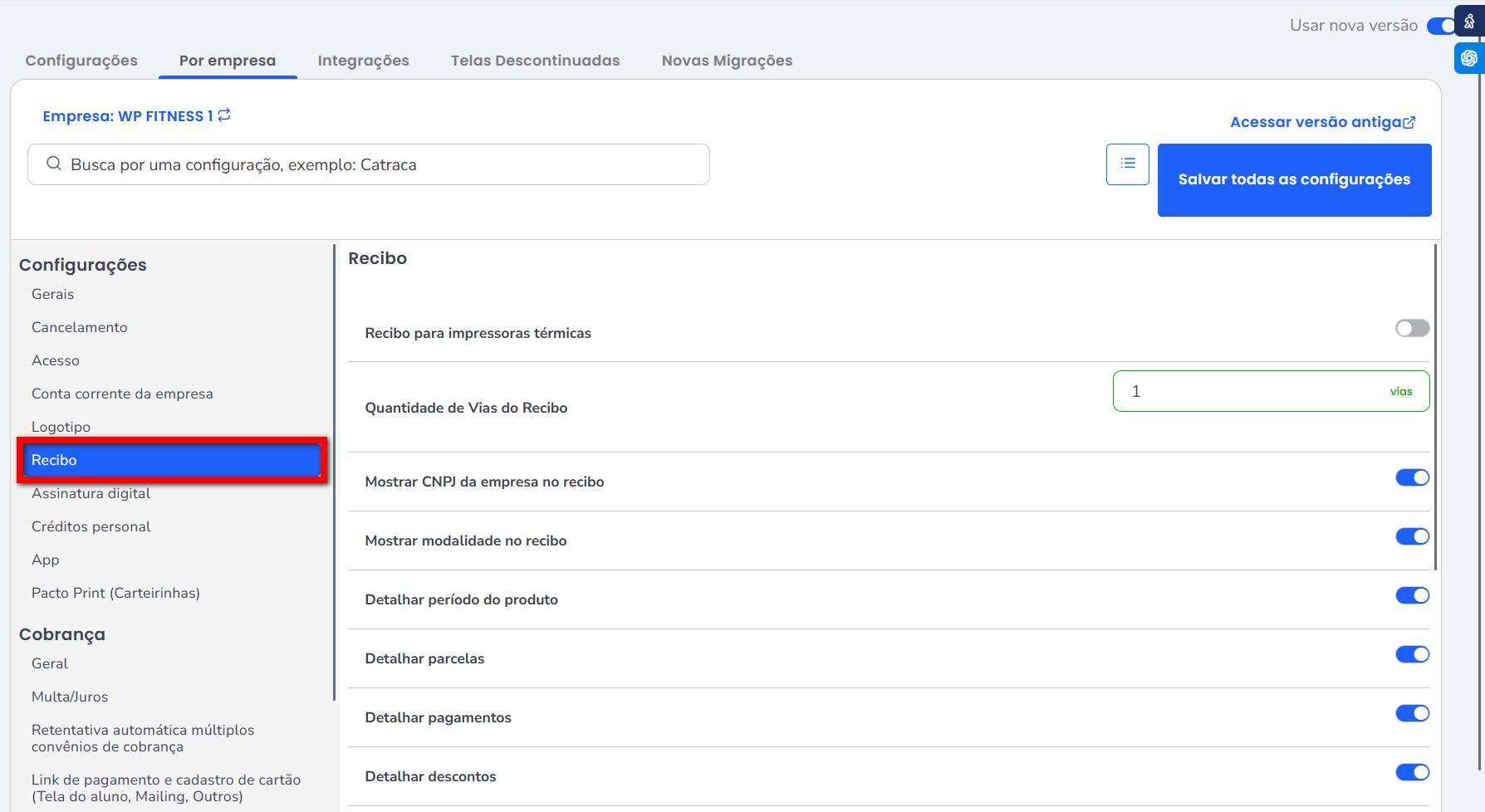Select Assinatura digital in the sidebar
1485x812 pixels.
(91, 493)
